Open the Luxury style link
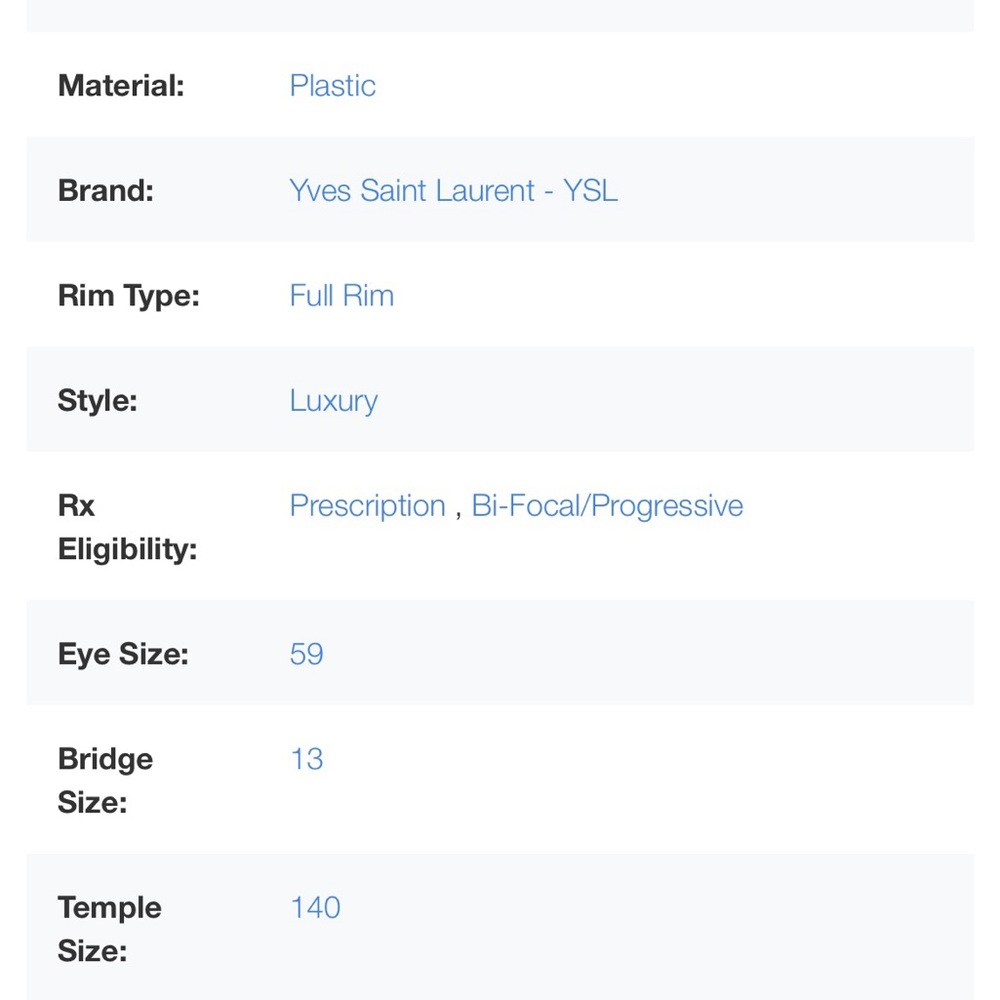Image resolution: width=1000 pixels, height=1000 pixels. 334,401
